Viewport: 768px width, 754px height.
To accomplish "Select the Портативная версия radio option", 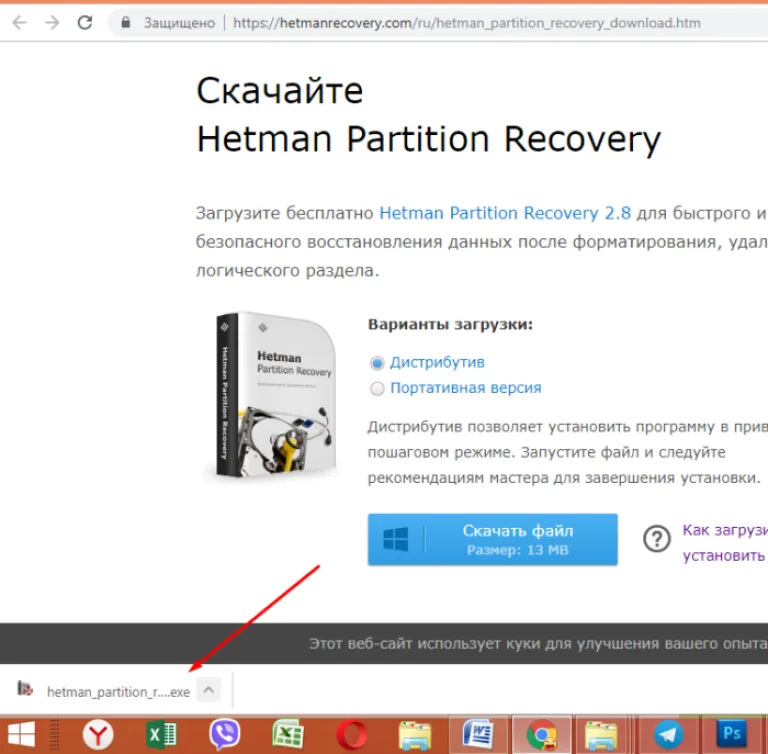I will 377,389.
